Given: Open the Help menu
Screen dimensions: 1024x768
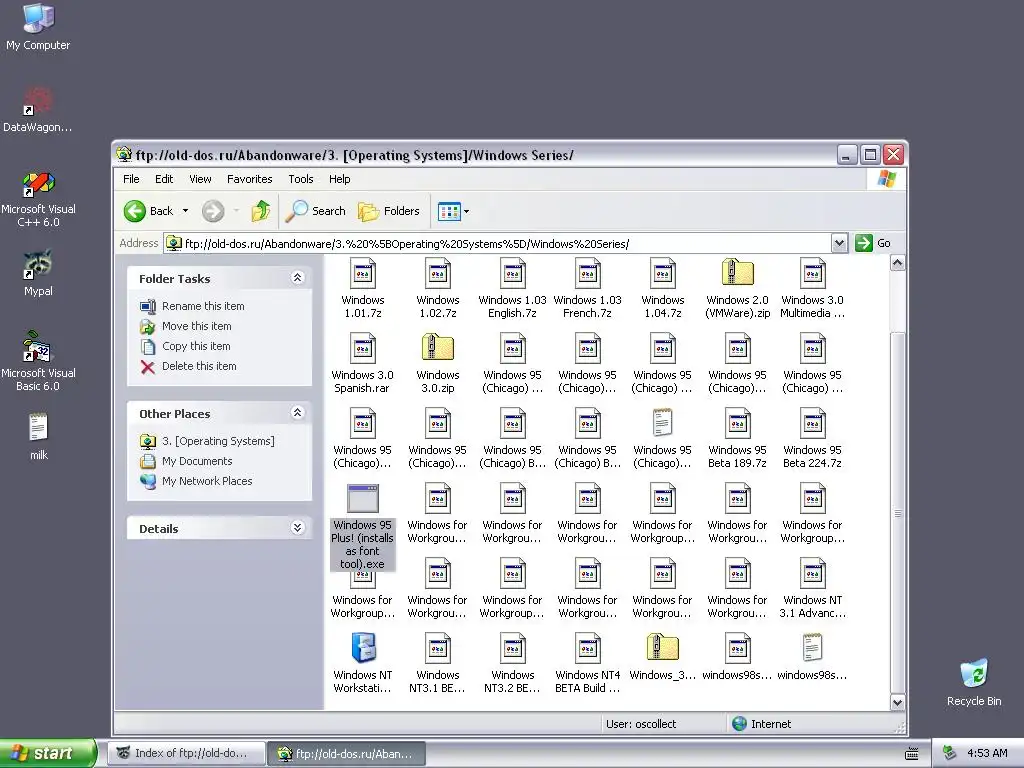Looking at the screenshot, I should click(339, 179).
